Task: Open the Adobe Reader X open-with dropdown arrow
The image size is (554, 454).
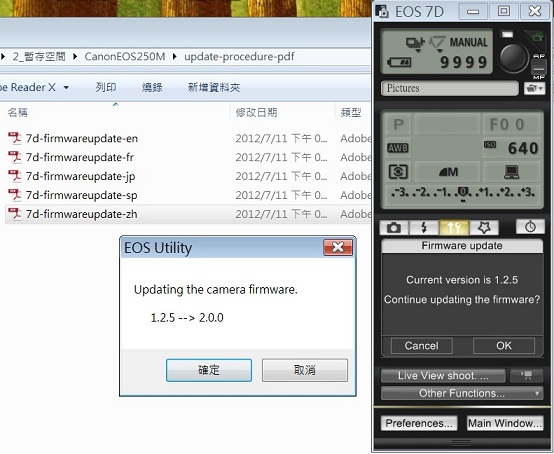Action: click(x=66, y=87)
